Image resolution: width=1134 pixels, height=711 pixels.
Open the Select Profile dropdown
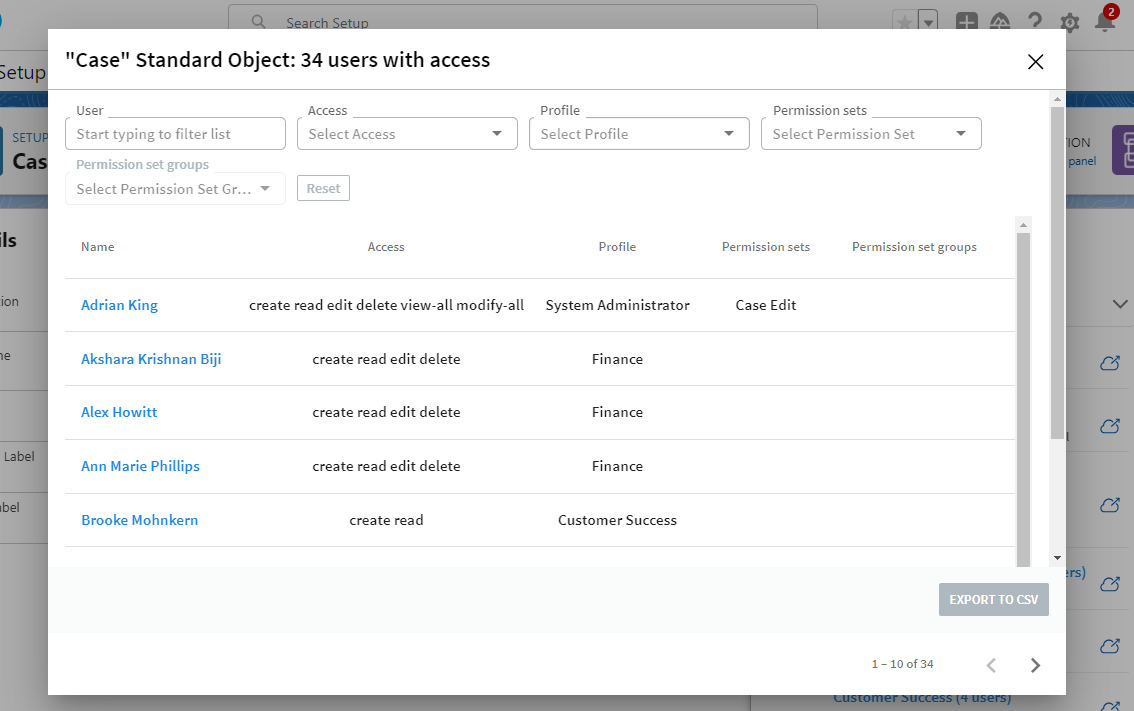pyautogui.click(x=639, y=133)
